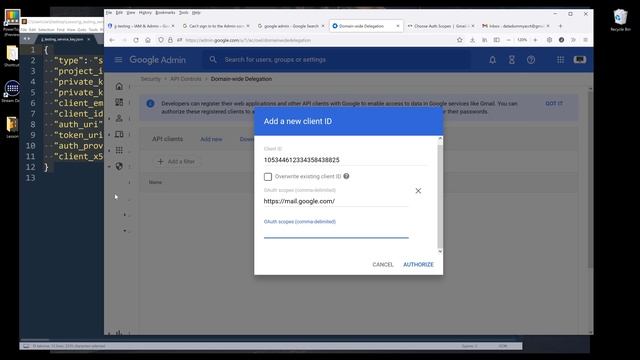
Task: Click the Firefox back arrow
Action: tap(112, 40)
